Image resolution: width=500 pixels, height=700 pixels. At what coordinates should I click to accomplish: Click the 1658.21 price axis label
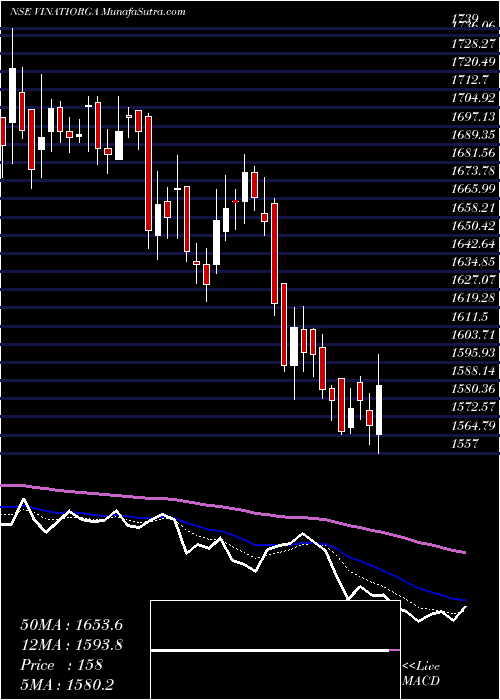[x=474, y=208]
